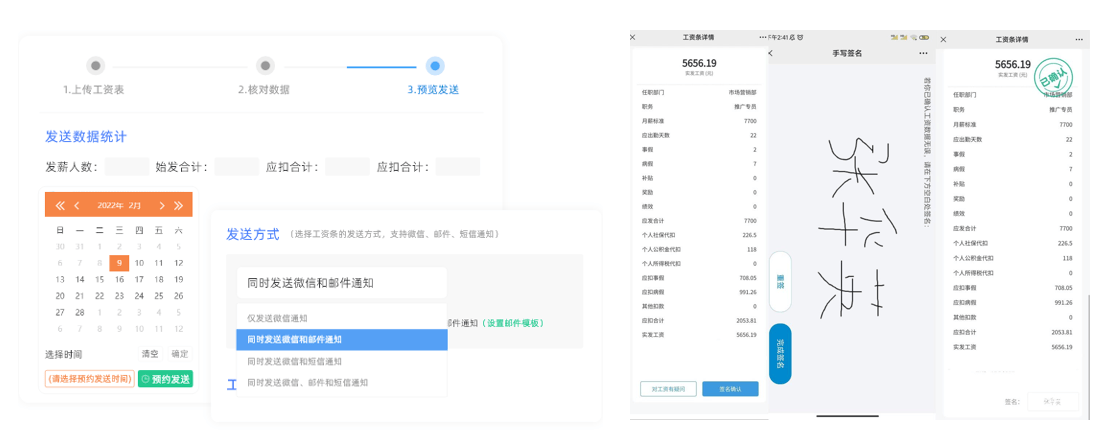The width and height of the screenshot is (1110, 445).
Task: Click 2.核对数据 step label
Action: click(x=263, y=90)
